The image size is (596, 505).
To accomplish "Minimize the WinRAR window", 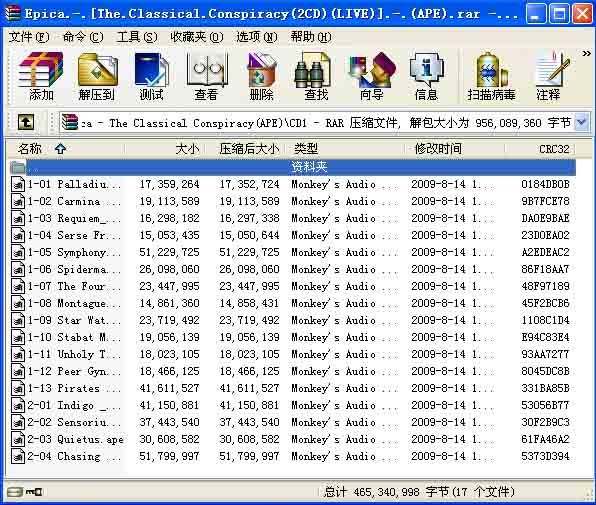I will click(536, 14).
